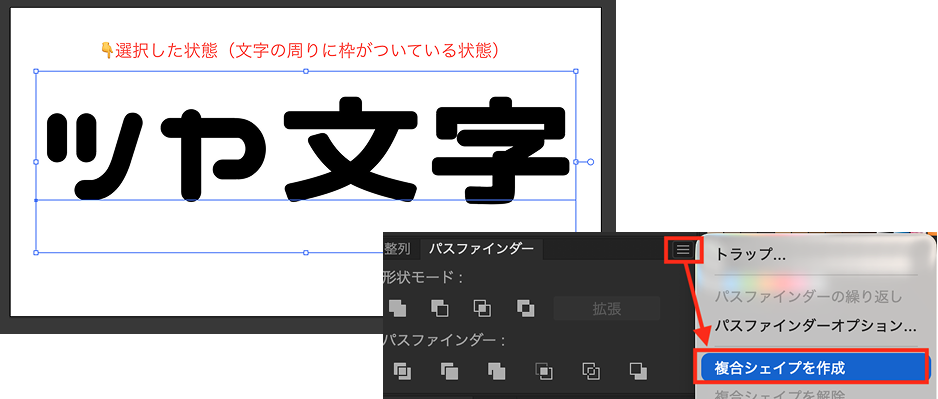
Task: Click the bottom-left bounding box handle
Action: (x=36, y=252)
